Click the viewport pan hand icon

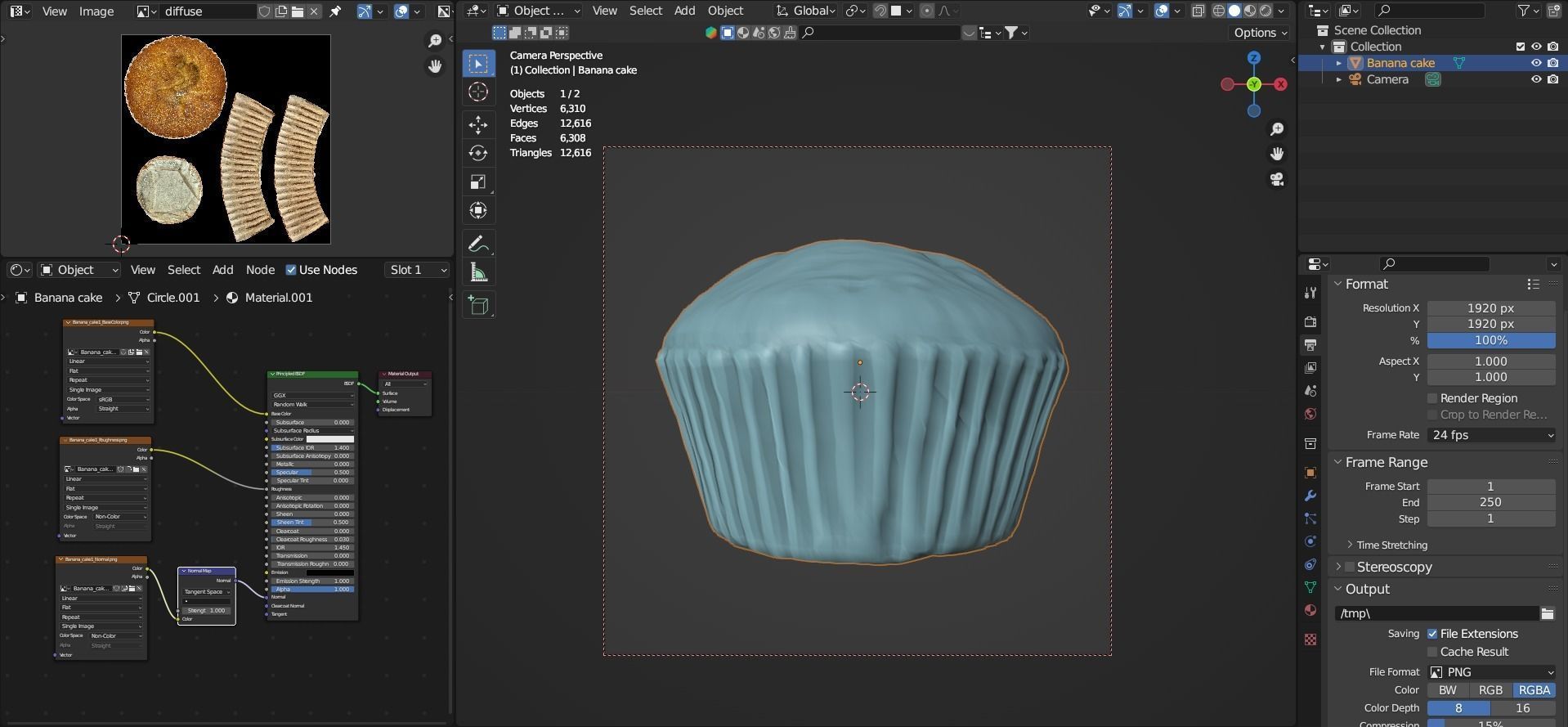point(1277,154)
